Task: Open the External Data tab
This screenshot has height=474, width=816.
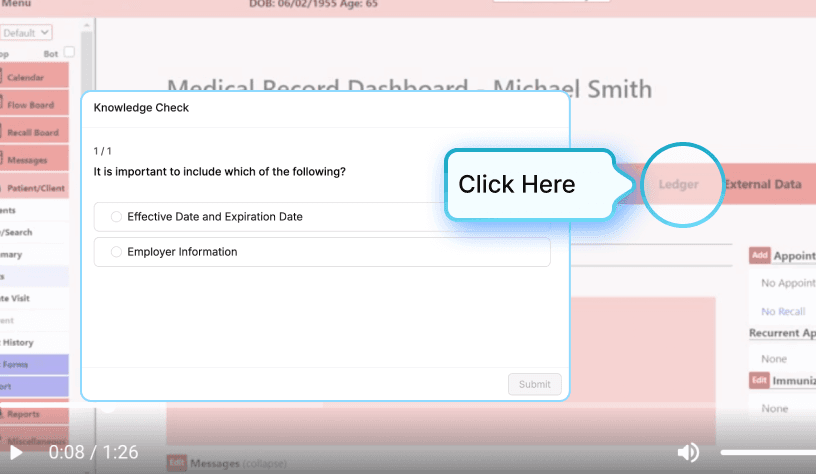Action: pyautogui.click(x=762, y=184)
